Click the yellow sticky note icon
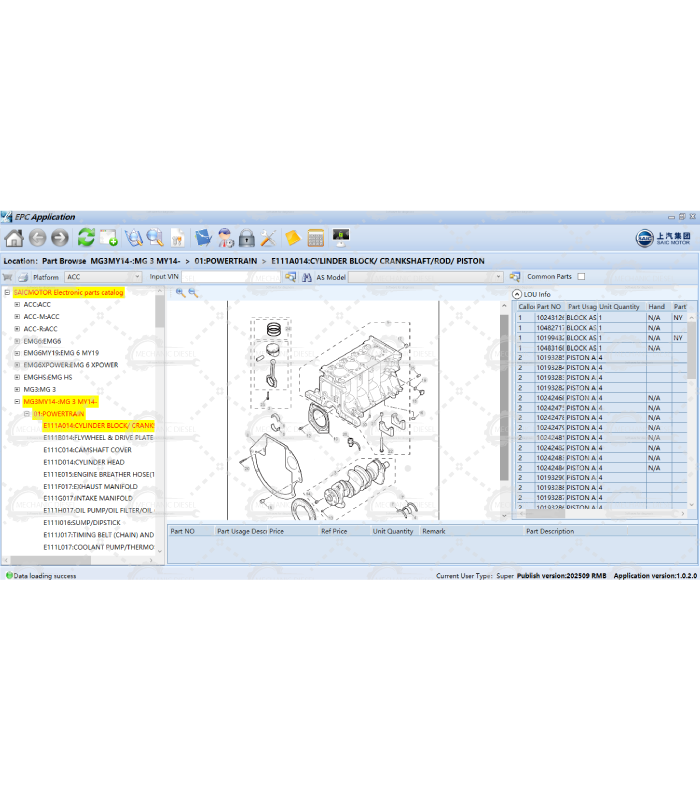The image size is (700, 800). coord(292,238)
